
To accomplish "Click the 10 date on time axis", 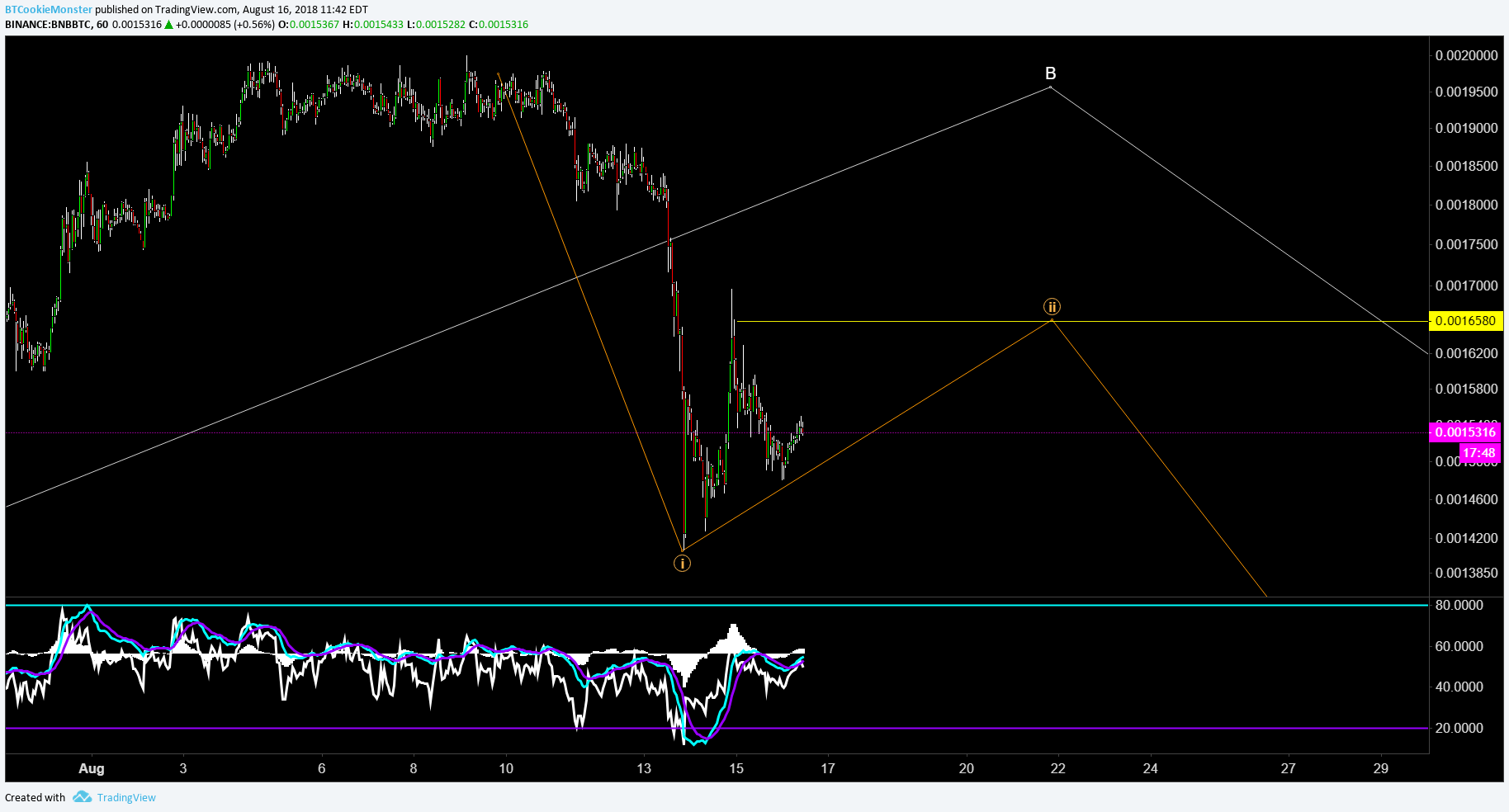I will (x=506, y=768).
